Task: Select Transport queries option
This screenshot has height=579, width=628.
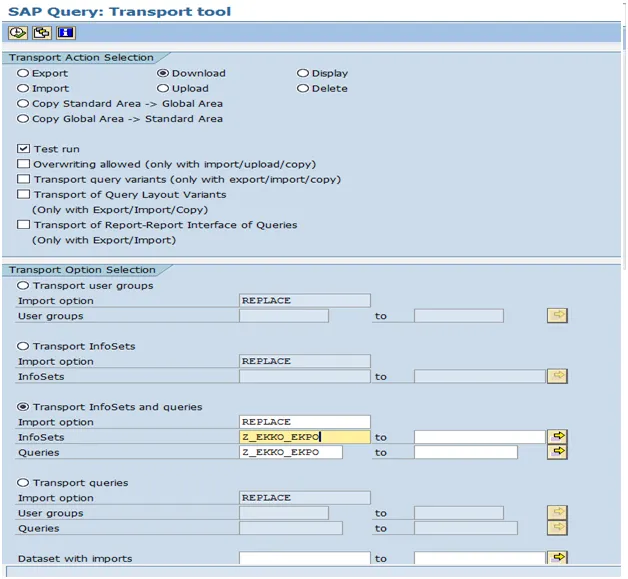Action: click(23, 482)
